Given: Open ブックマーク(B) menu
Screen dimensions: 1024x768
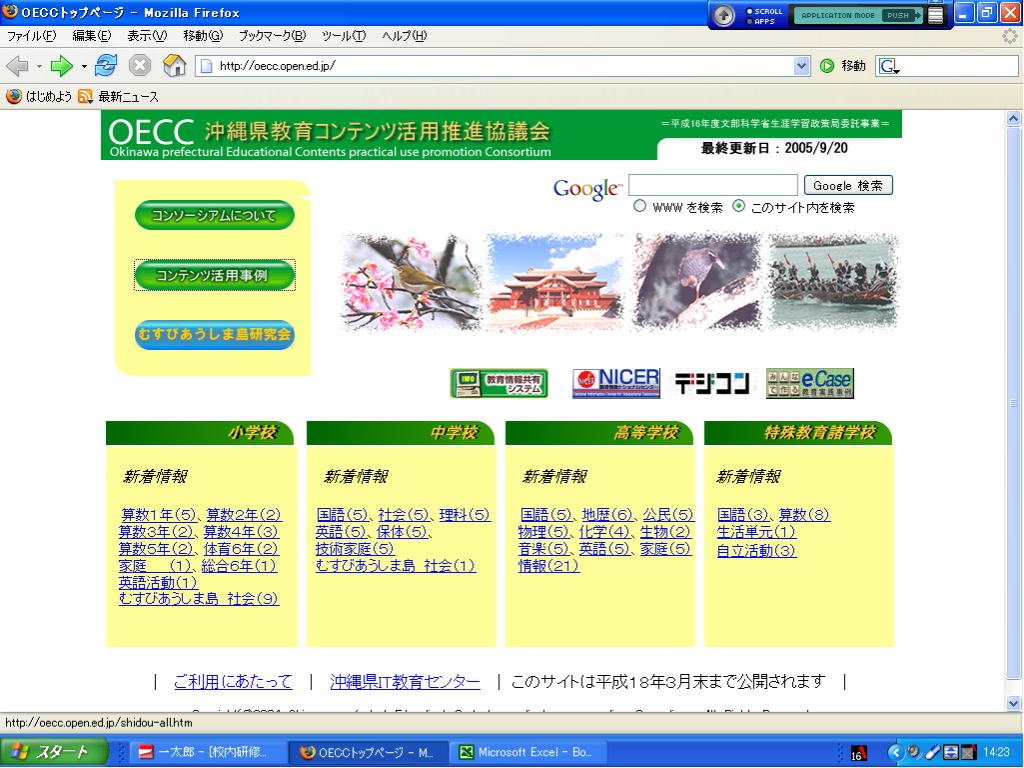Looking at the screenshot, I should 272,36.
